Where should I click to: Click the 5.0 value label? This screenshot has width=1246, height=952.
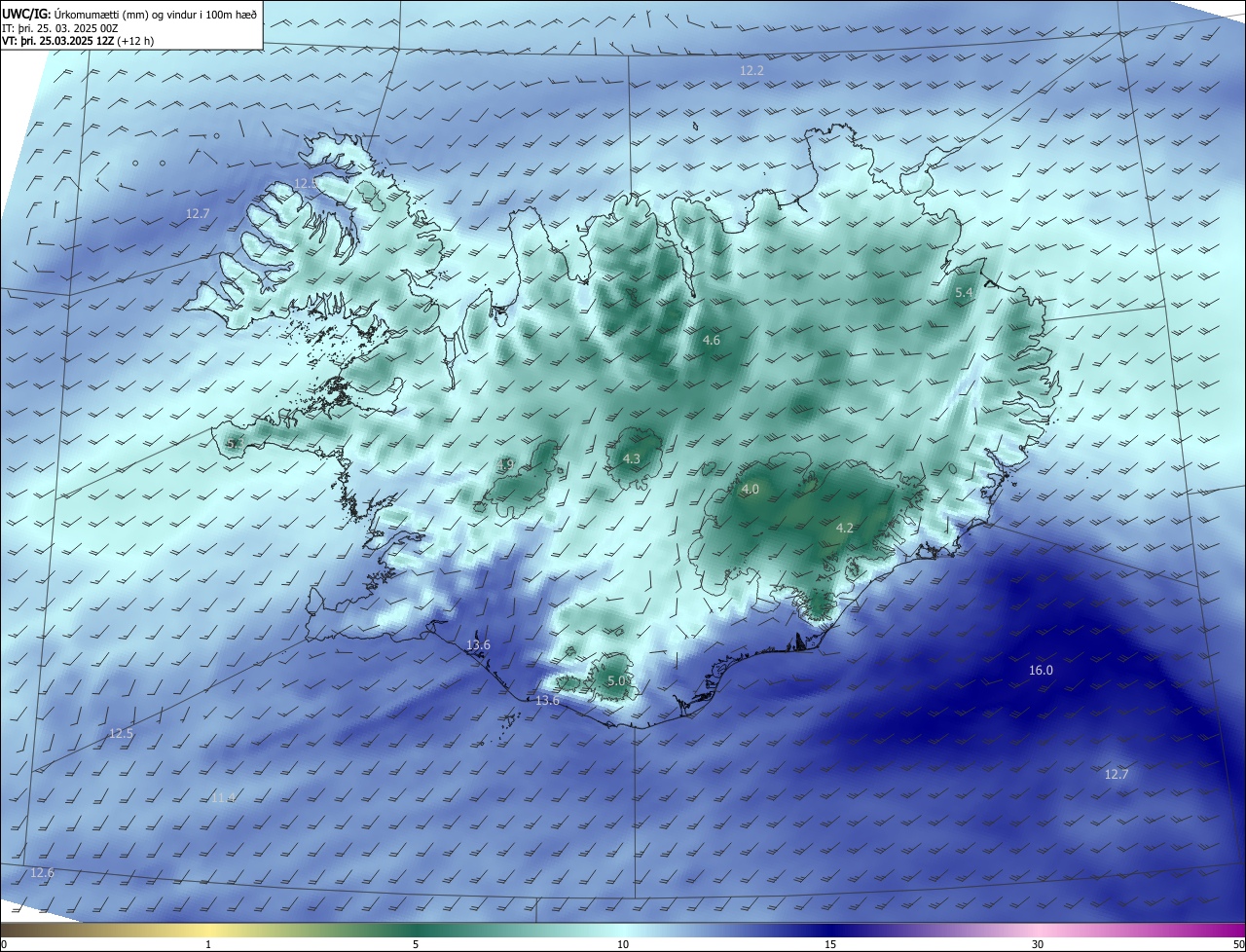click(x=616, y=680)
